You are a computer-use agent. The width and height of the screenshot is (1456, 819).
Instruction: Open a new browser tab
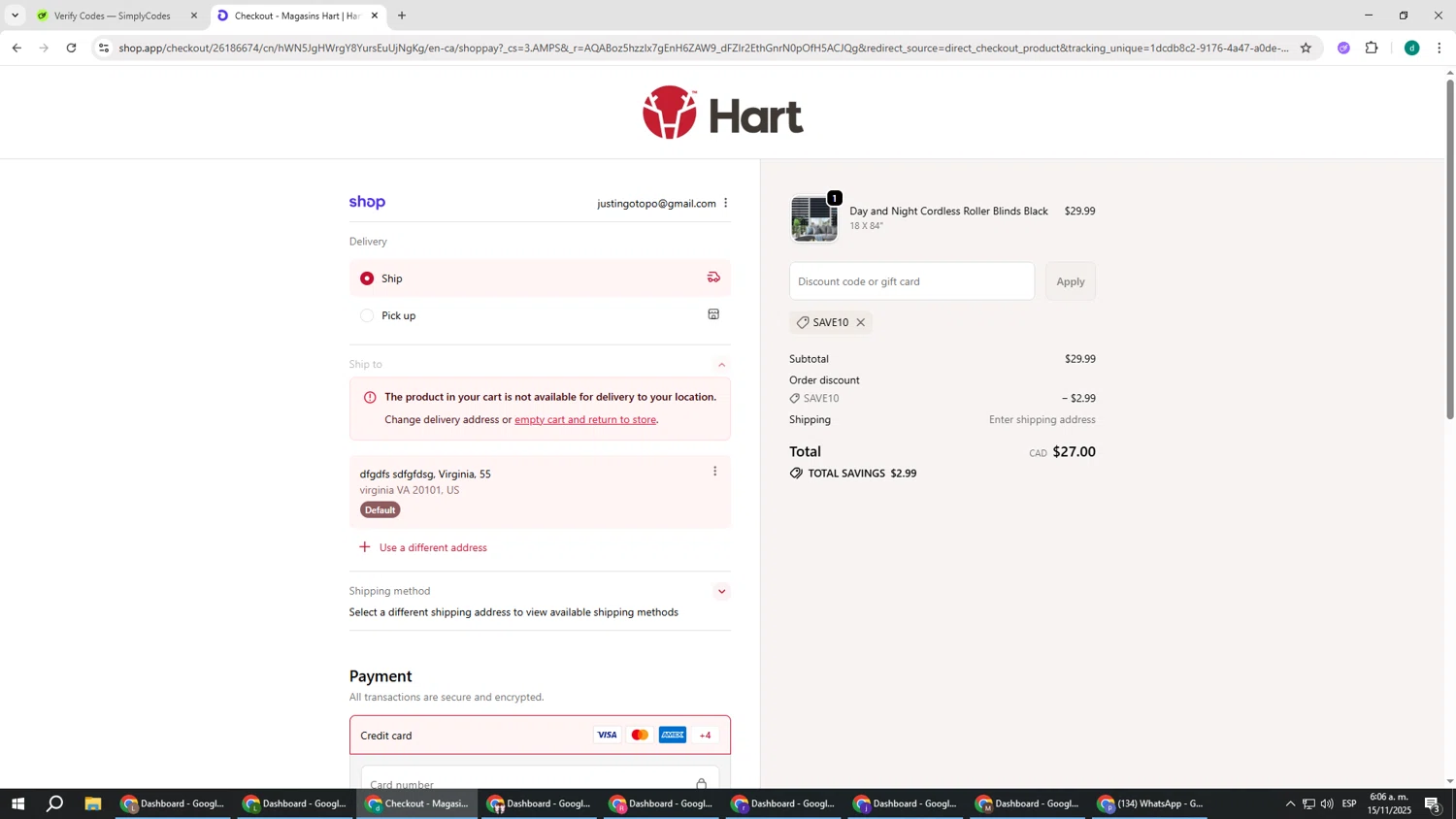(x=402, y=16)
